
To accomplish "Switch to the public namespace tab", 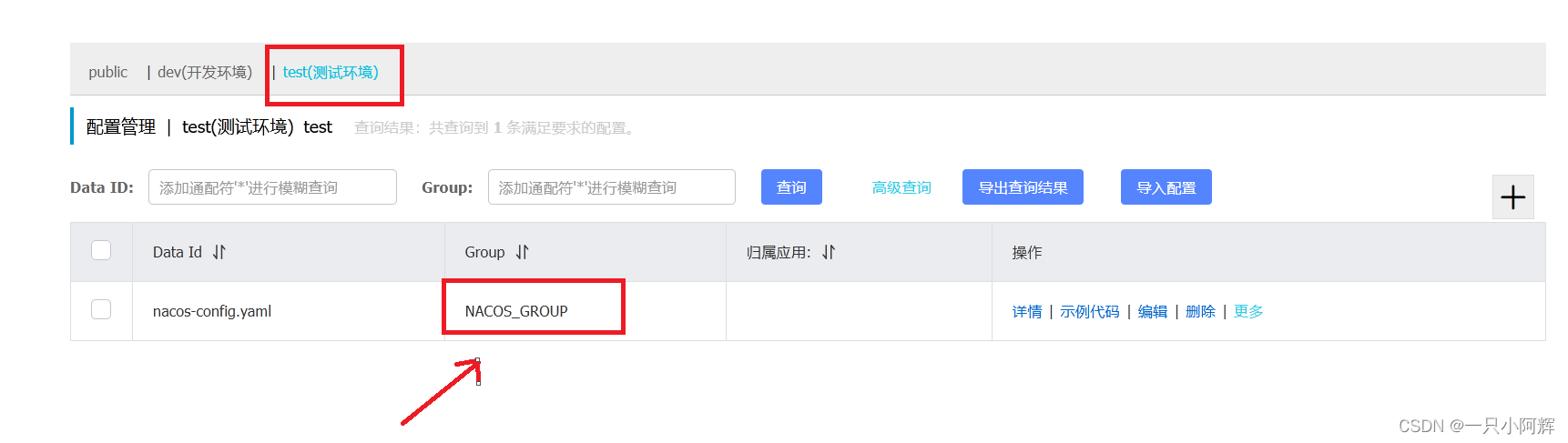I will click(x=107, y=72).
